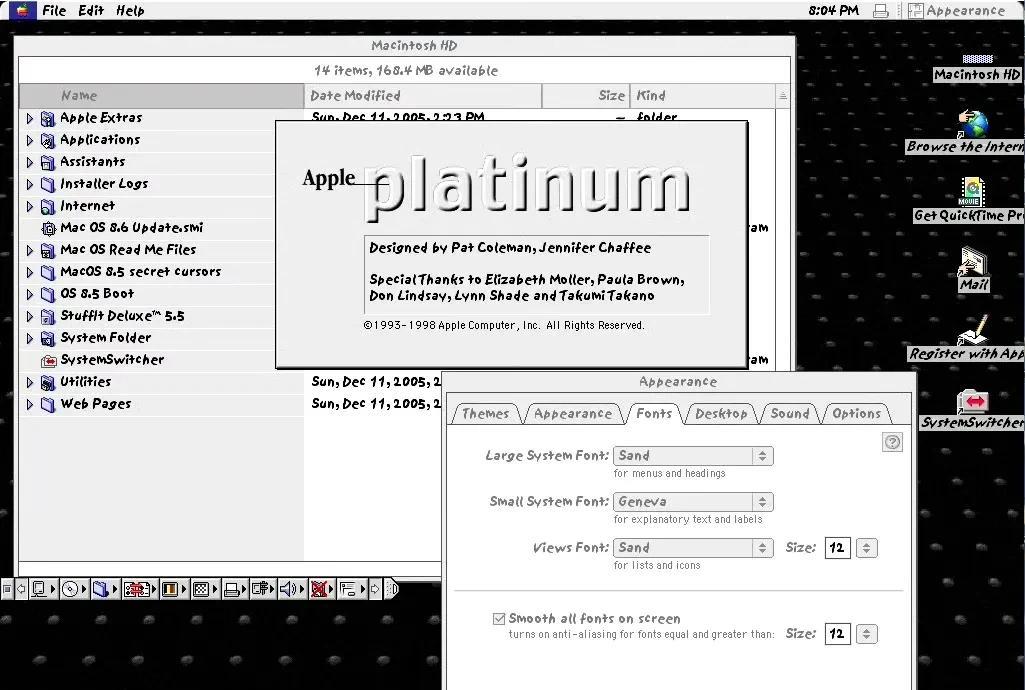The width and height of the screenshot is (1025, 690).
Task: Expand the Utilities folder triangle
Action: tap(29, 383)
